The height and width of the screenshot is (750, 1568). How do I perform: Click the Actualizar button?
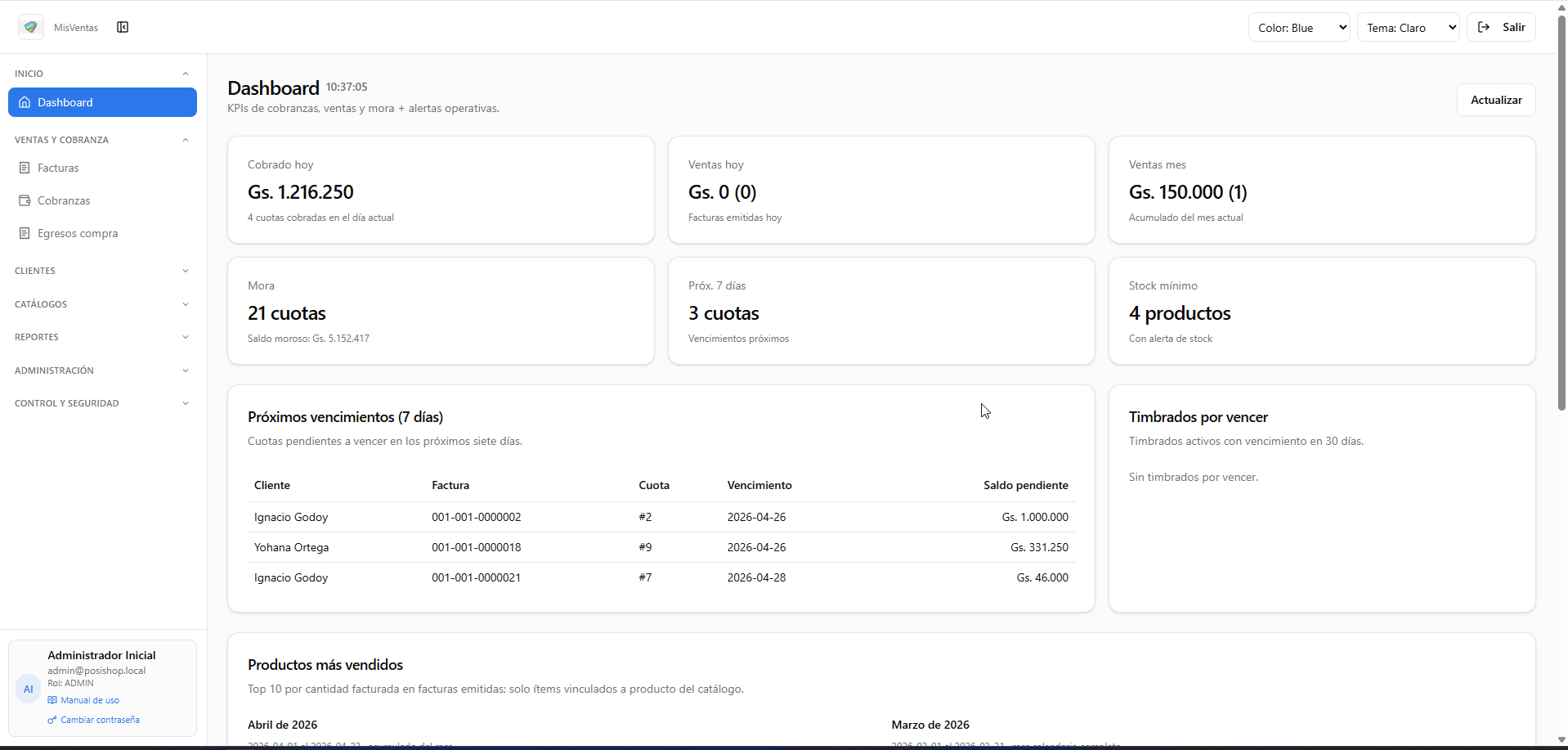tap(1496, 100)
